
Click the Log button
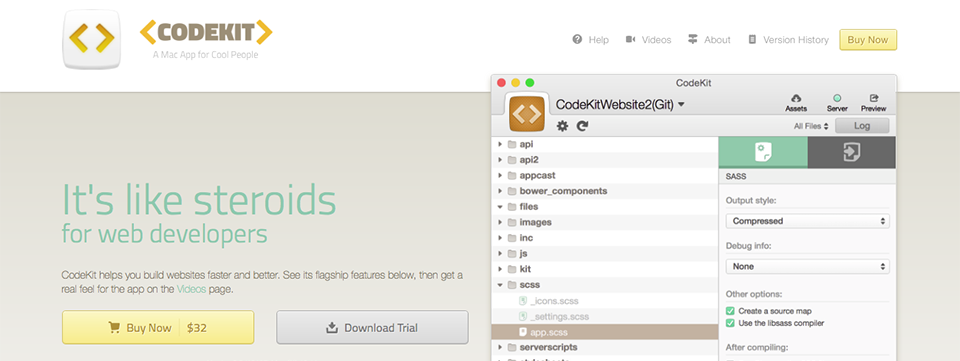(x=862, y=126)
